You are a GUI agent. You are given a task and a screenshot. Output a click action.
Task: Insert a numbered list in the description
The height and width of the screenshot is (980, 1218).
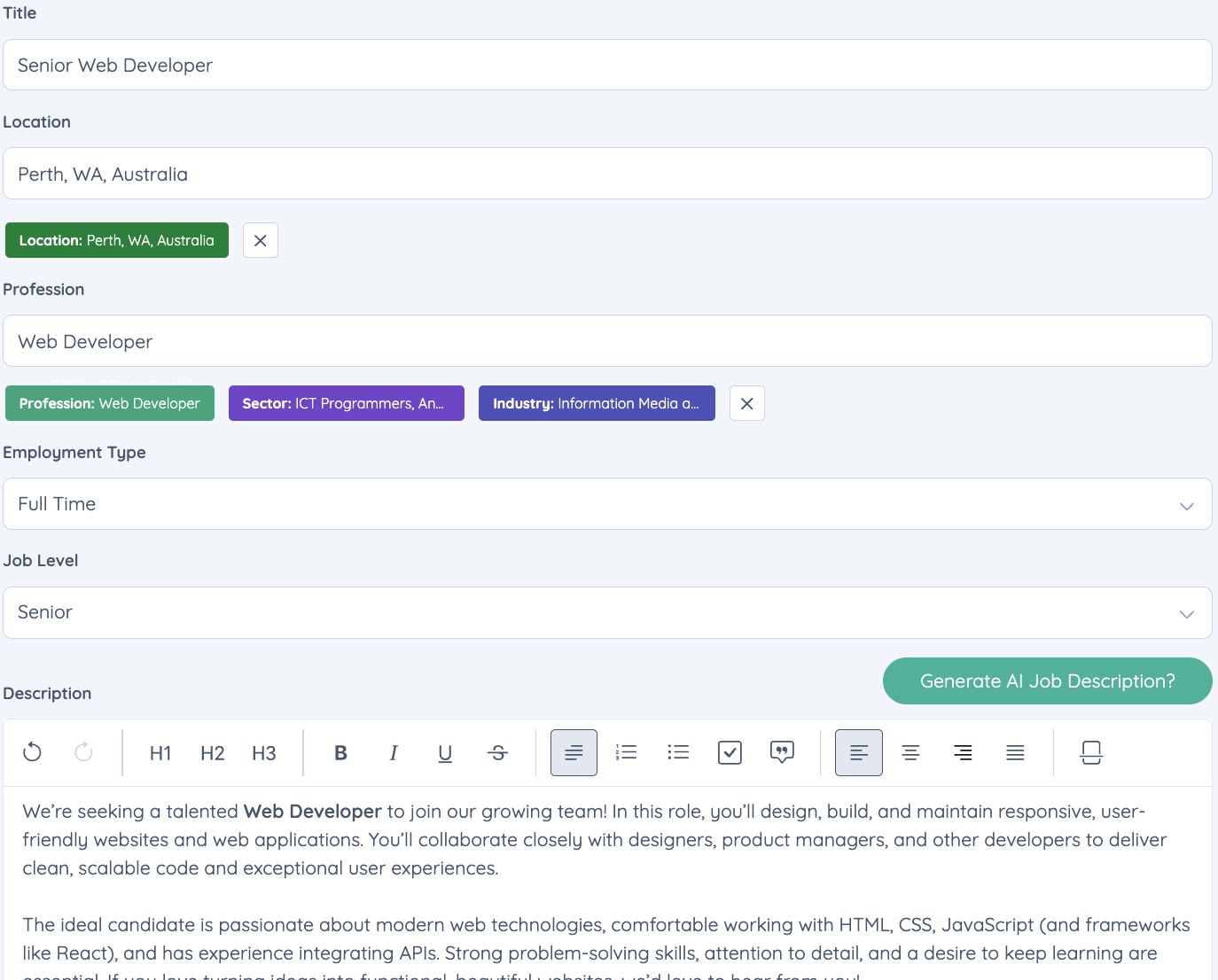point(626,752)
